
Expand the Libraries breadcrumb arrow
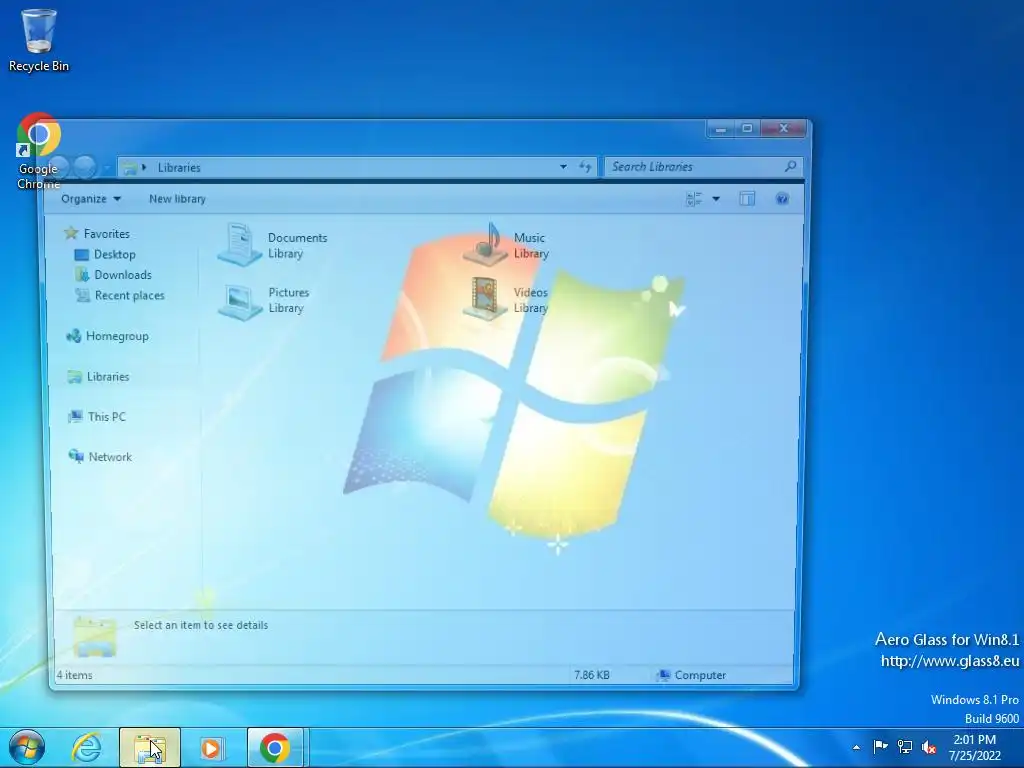[x=144, y=167]
